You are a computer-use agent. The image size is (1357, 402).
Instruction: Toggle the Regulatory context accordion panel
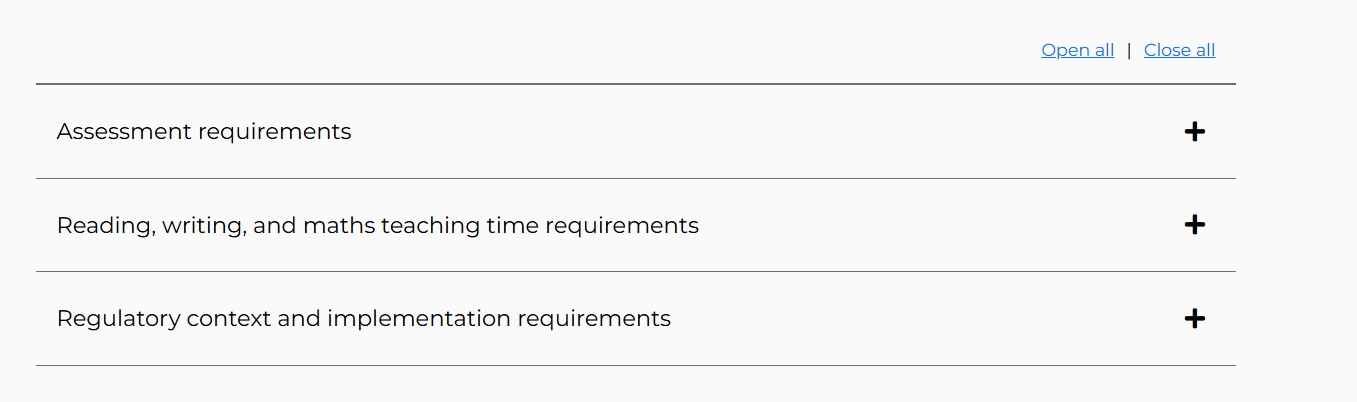(635, 318)
